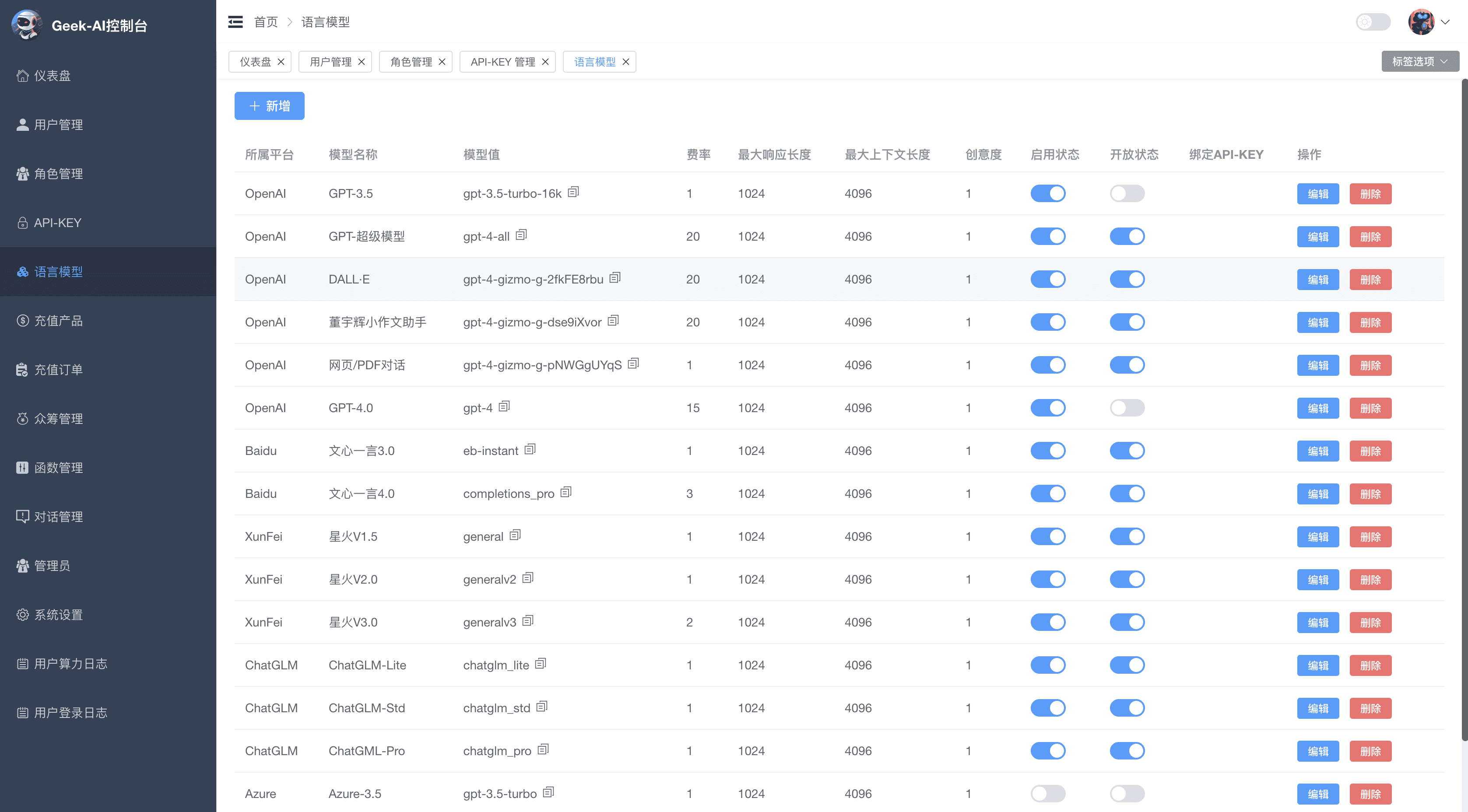The width and height of the screenshot is (1468, 812).
Task: Switch to the 用户管理 tab
Action: tap(330, 62)
